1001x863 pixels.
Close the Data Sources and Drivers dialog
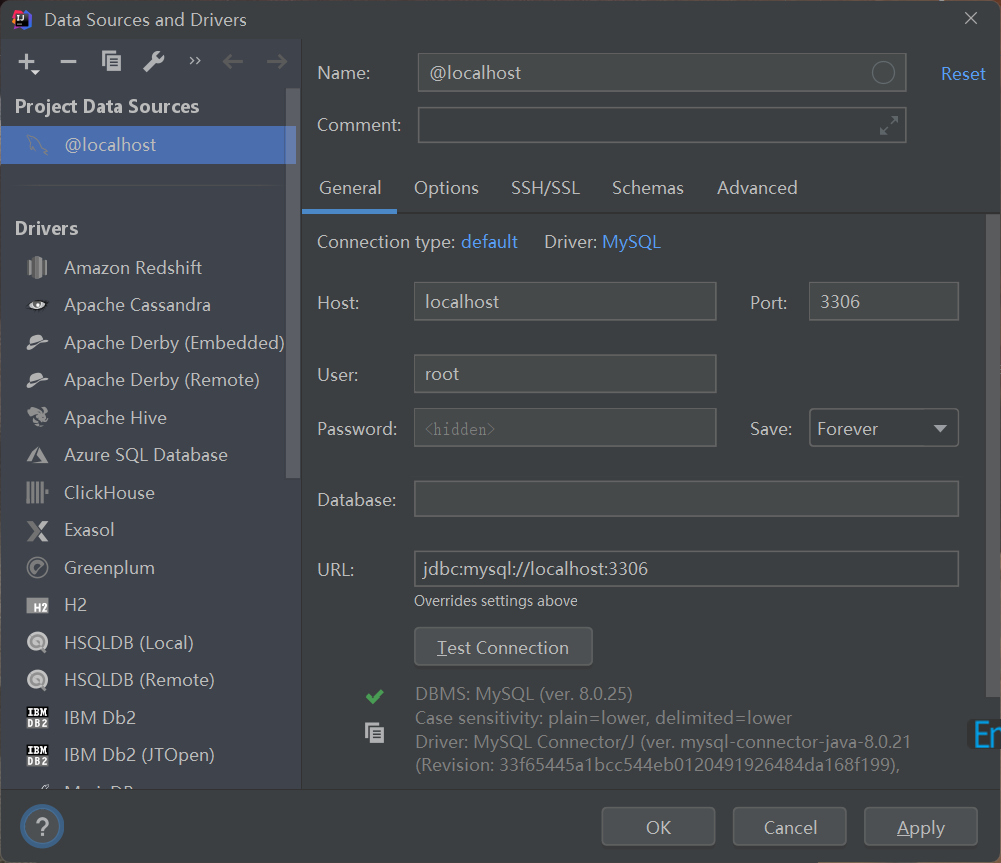tap(971, 19)
